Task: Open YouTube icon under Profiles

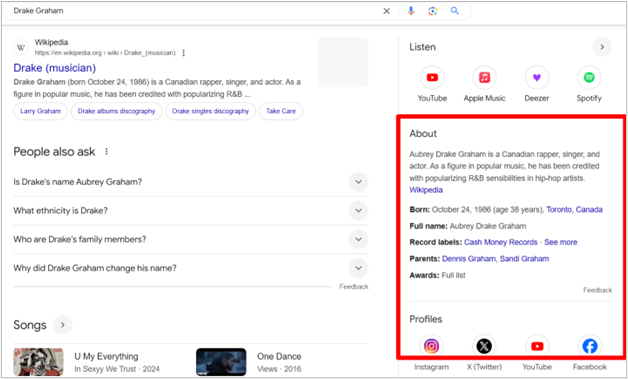Action: (537, 346)
